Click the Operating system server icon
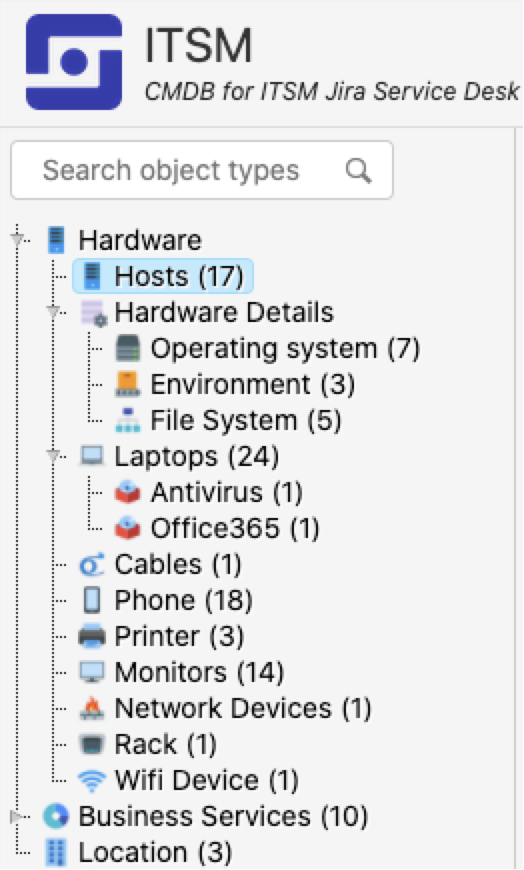Screen dimensions: 524x870 (128, 348)
